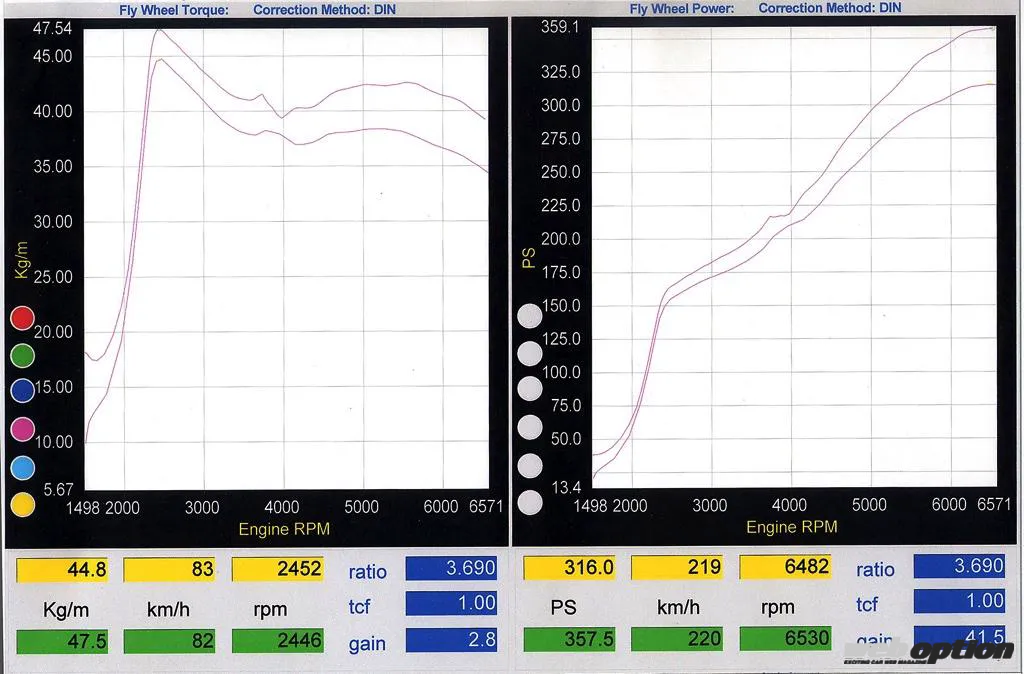Click the yellow 2452 rpm field
Viewport: 1024px width, 674px height.
point(278,569)
